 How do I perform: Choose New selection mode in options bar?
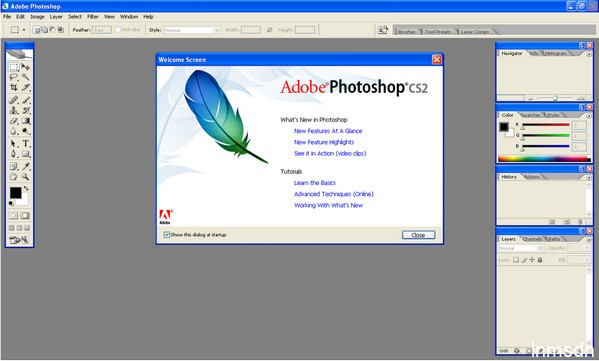click(37, 30)
